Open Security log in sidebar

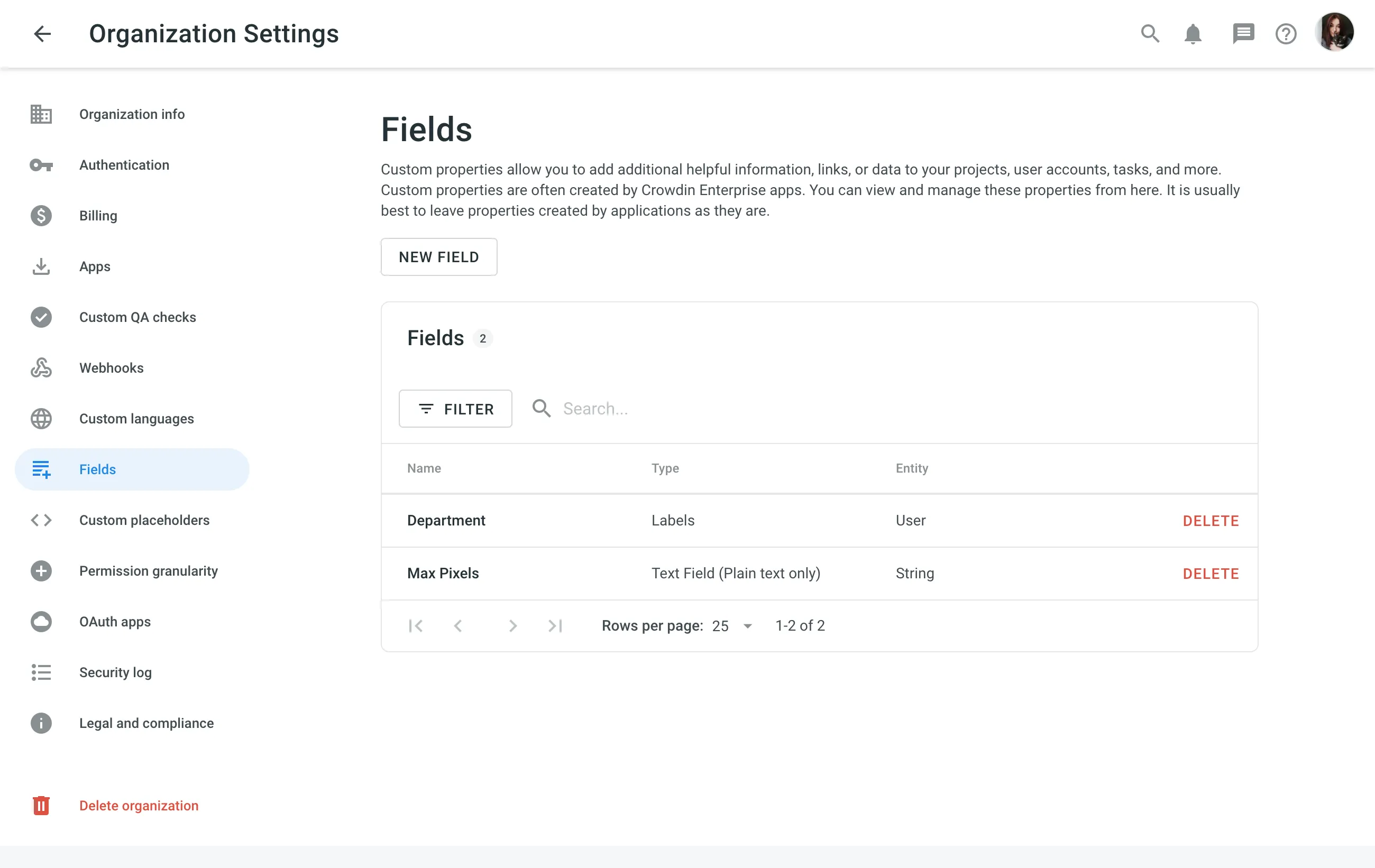(115, 672)
